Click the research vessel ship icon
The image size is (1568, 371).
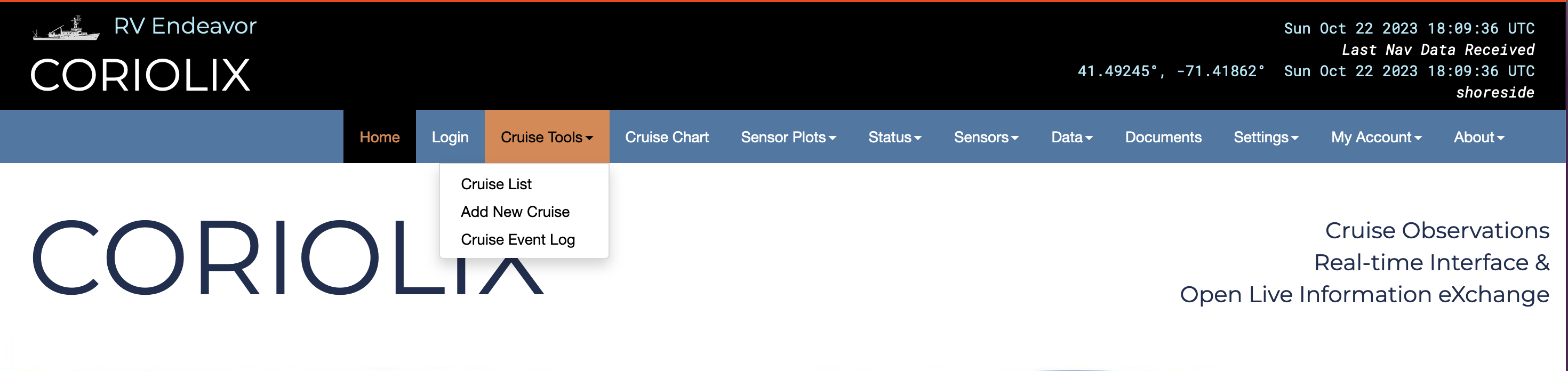66,29
